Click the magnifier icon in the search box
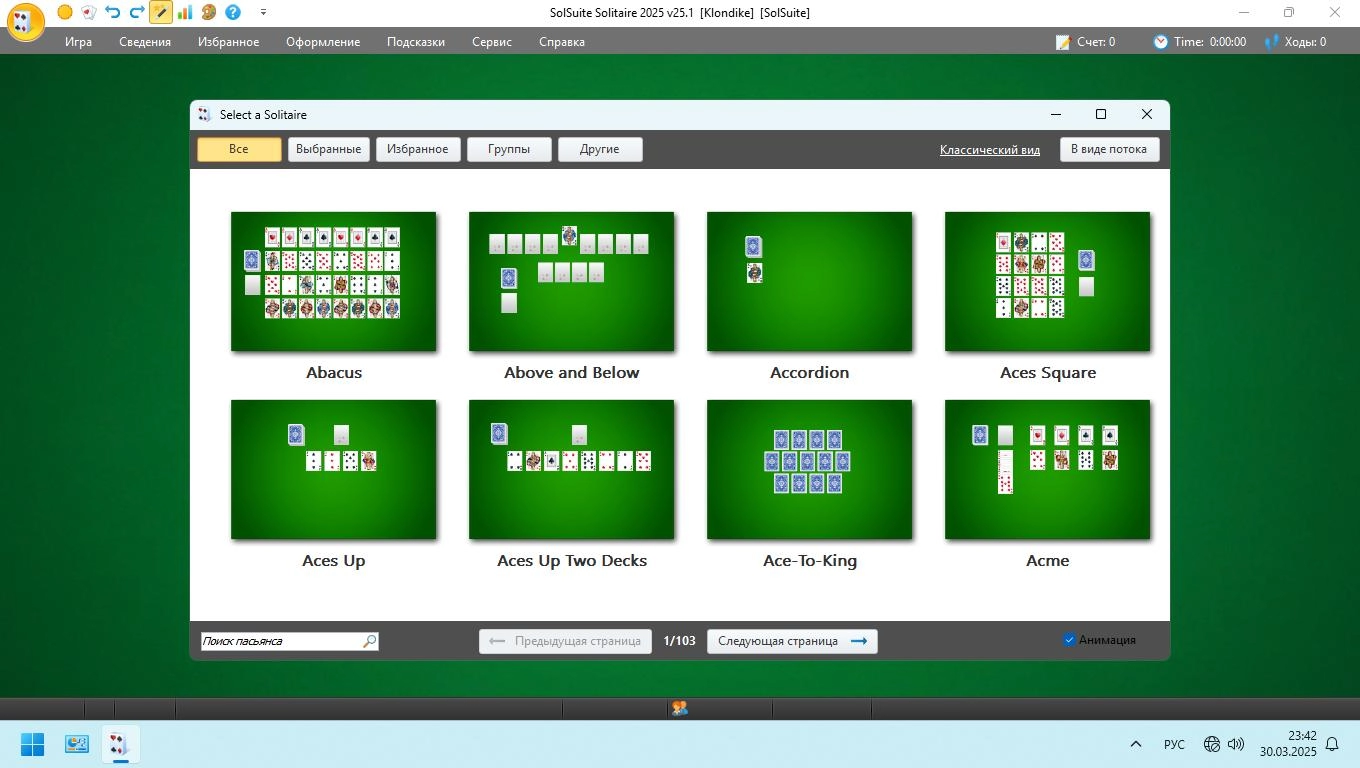 coord(369,641)
